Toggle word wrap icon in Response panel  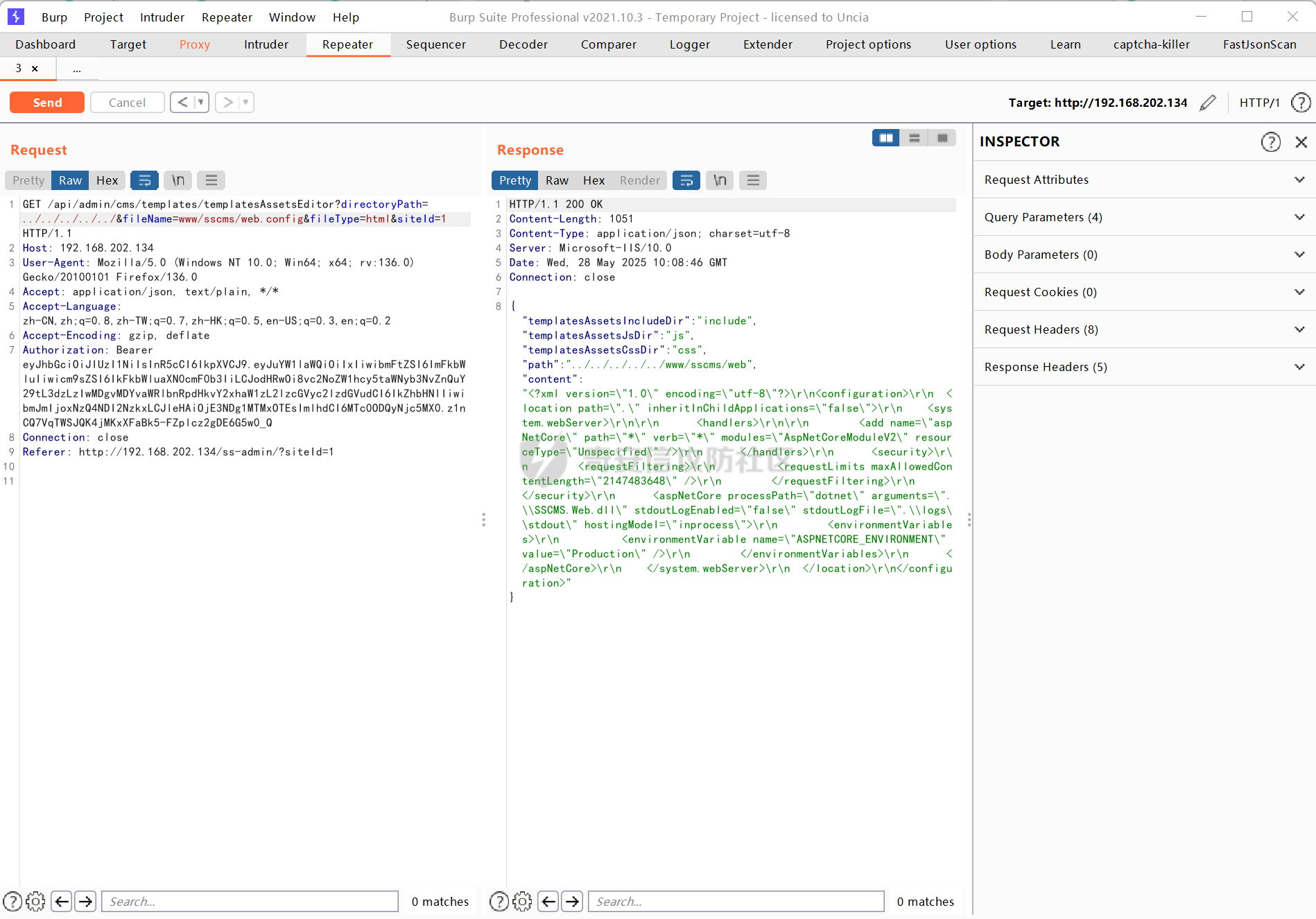pyautogui.click(x=686, y=180)
